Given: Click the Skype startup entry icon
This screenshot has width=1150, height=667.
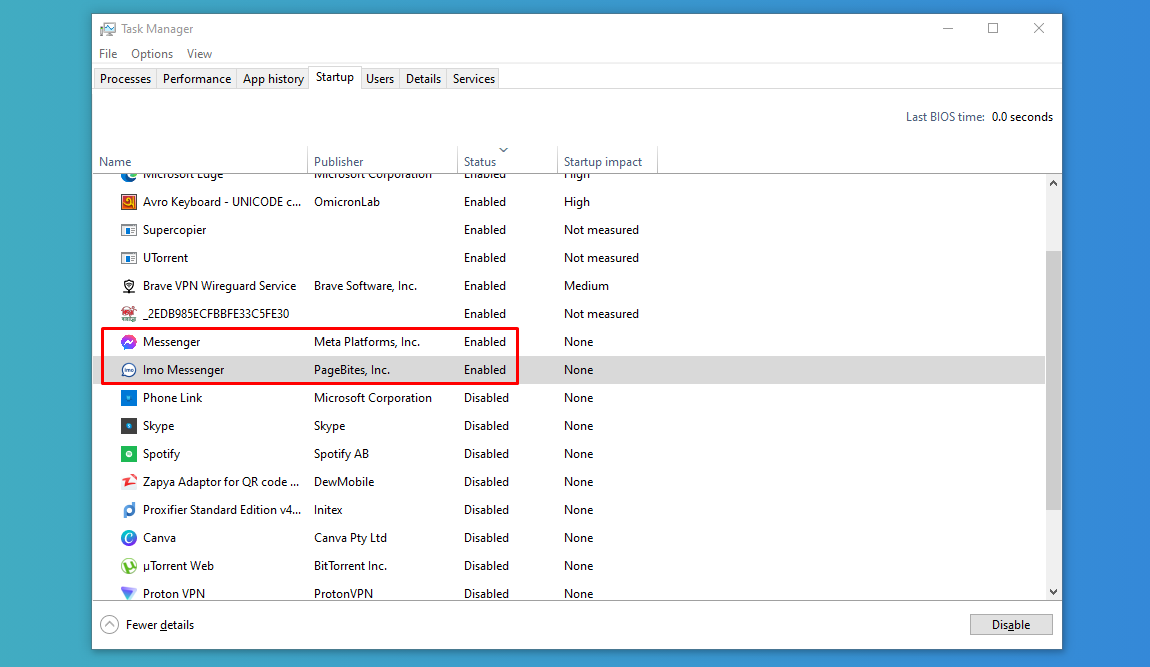Looking at the screenshot, I should click(128, 426).
